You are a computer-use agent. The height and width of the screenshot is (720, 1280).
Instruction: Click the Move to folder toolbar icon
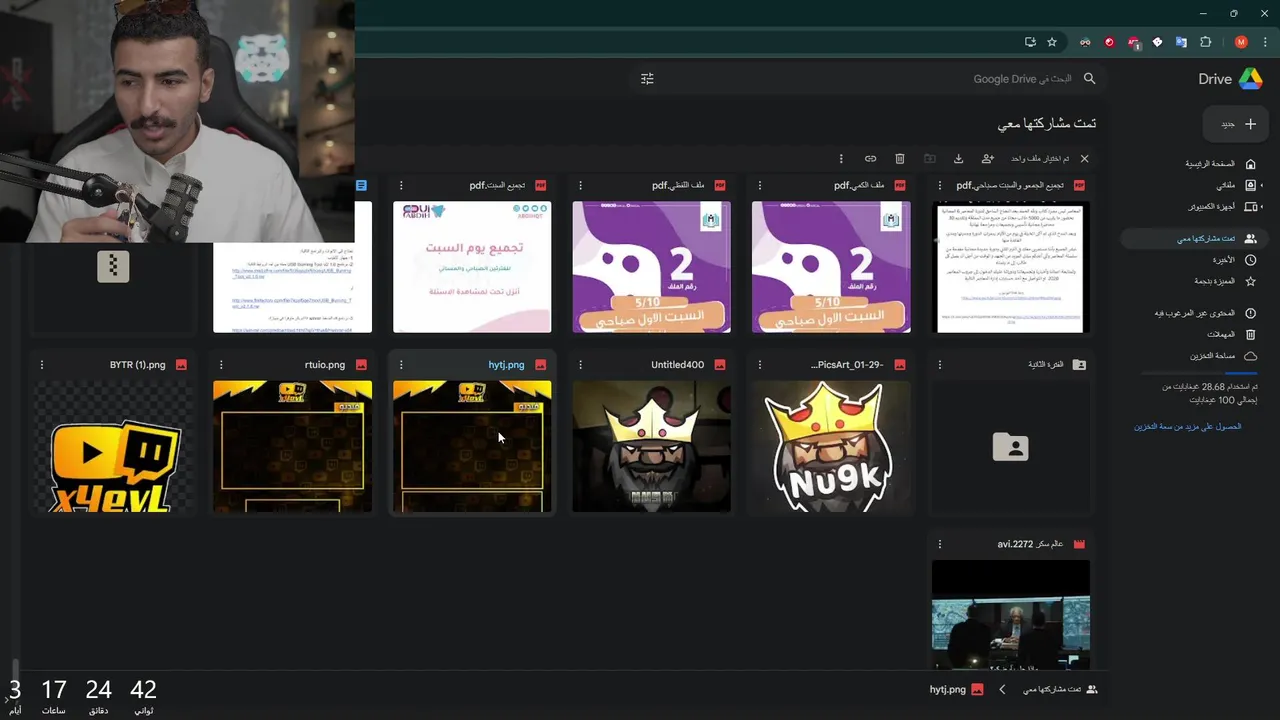pyautogui.click(x=929, y=159)
